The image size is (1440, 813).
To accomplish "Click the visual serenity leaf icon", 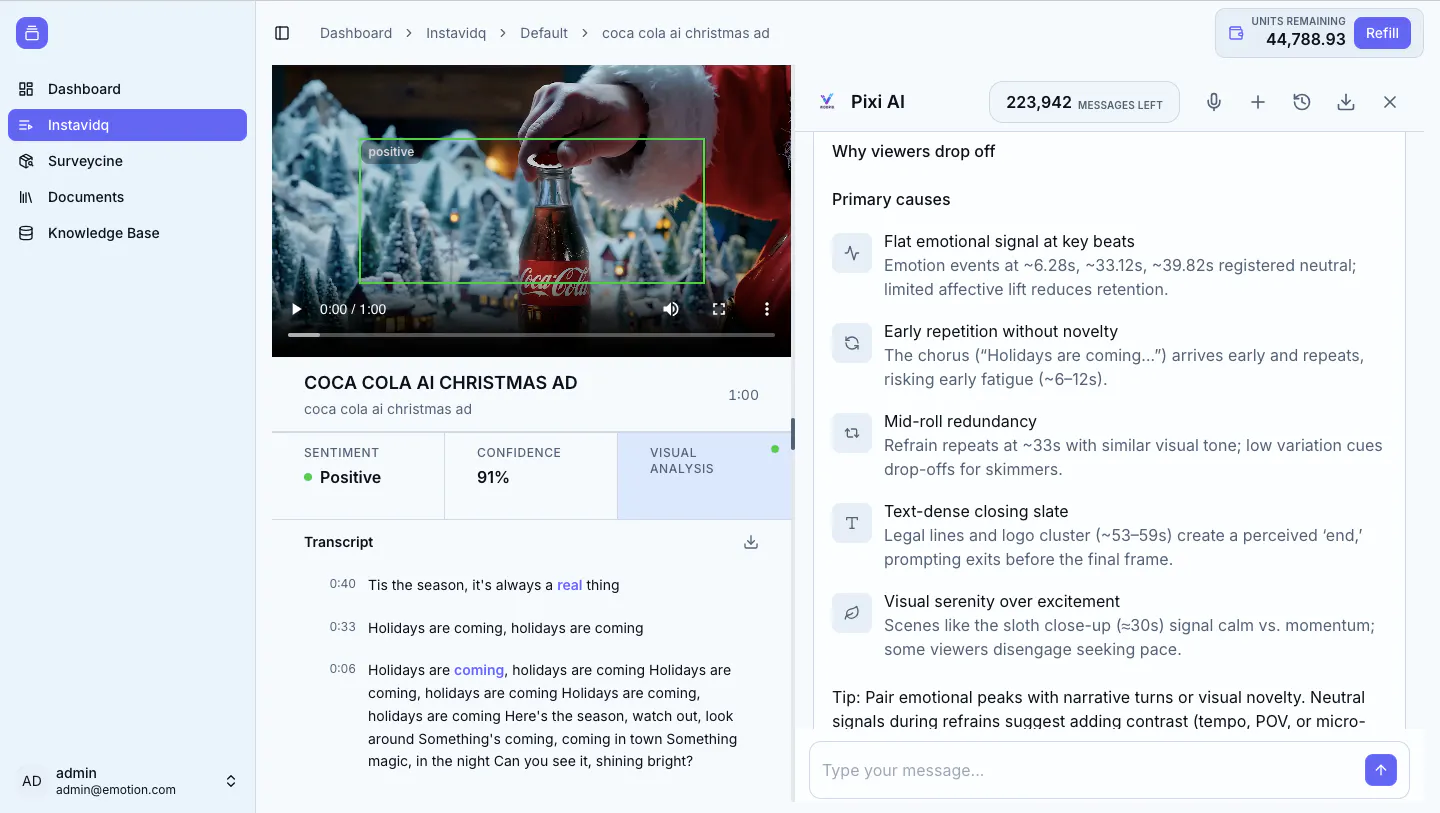I will (x=852, y=613).
